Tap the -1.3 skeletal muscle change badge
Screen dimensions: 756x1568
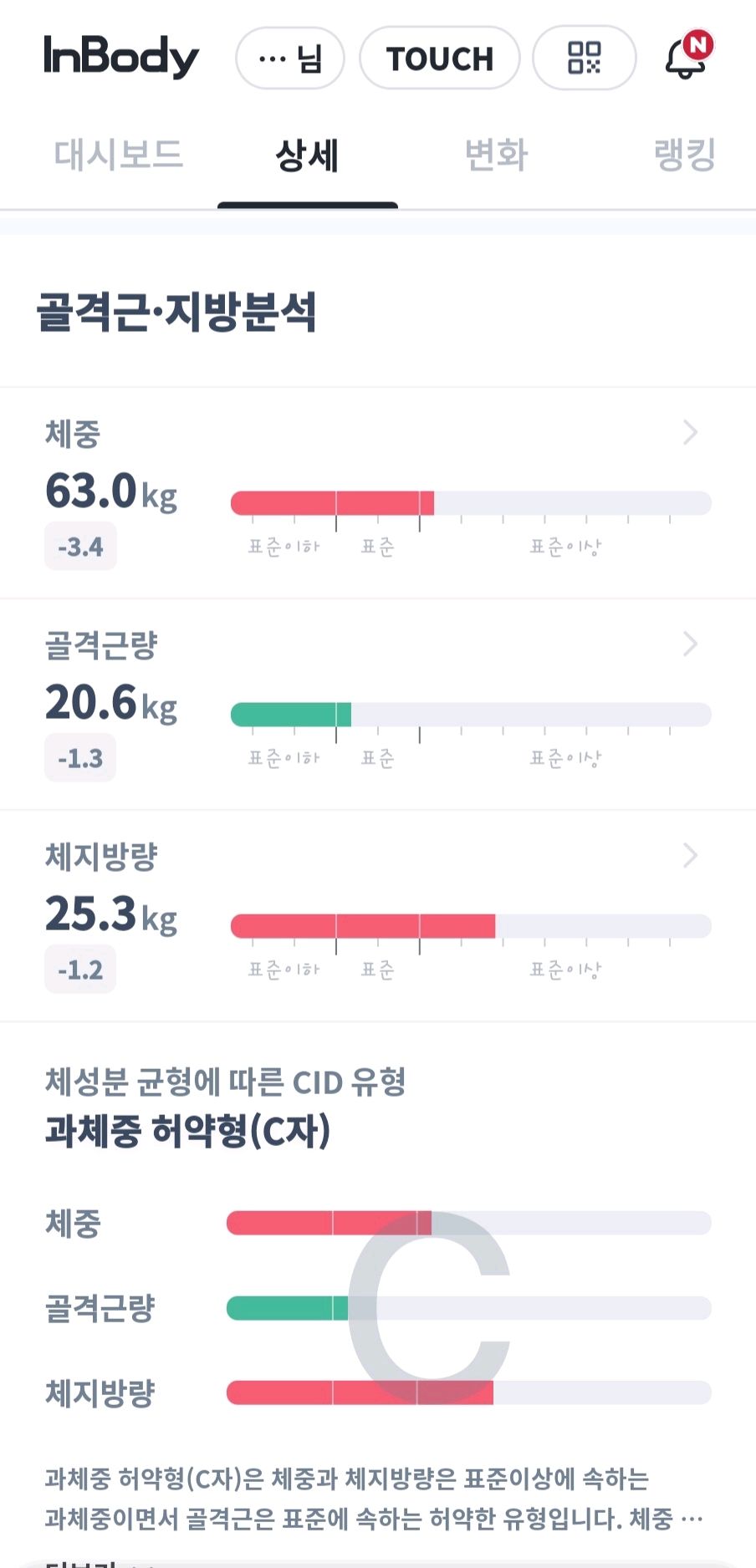point(80,759)
